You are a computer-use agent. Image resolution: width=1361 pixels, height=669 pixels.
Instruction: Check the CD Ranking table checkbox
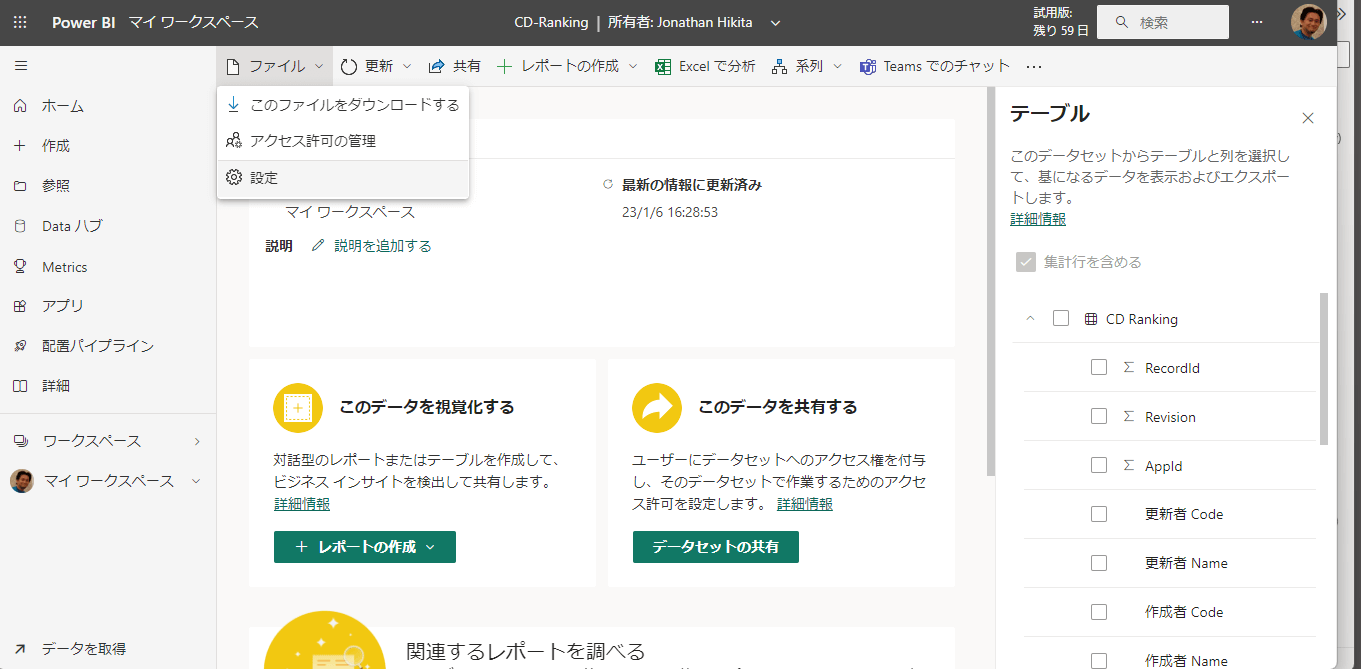pyautogui.click(x=1061, y=318)
